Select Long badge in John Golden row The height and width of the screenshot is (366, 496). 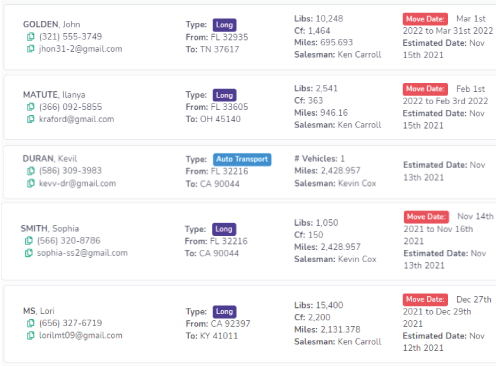click(224, 25)
